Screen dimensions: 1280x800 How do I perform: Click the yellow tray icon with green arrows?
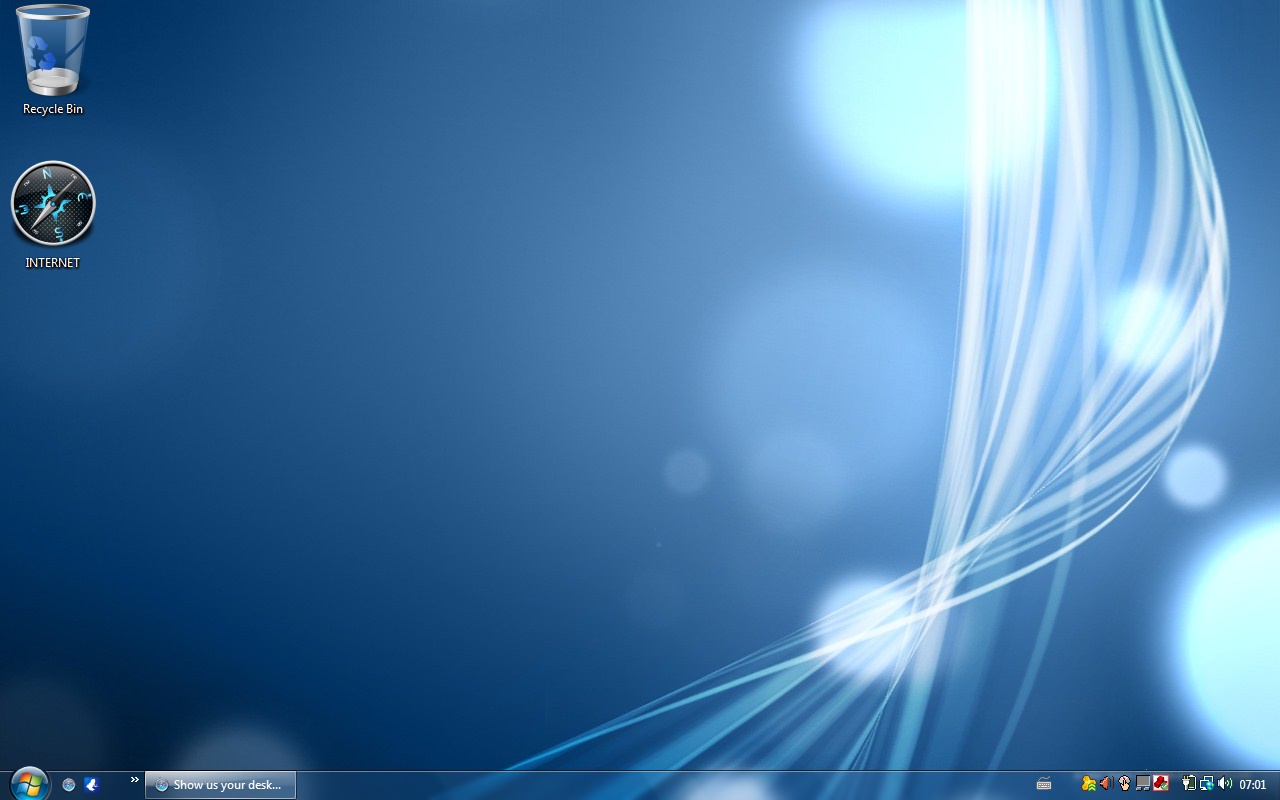click(x=1088, y=784)
